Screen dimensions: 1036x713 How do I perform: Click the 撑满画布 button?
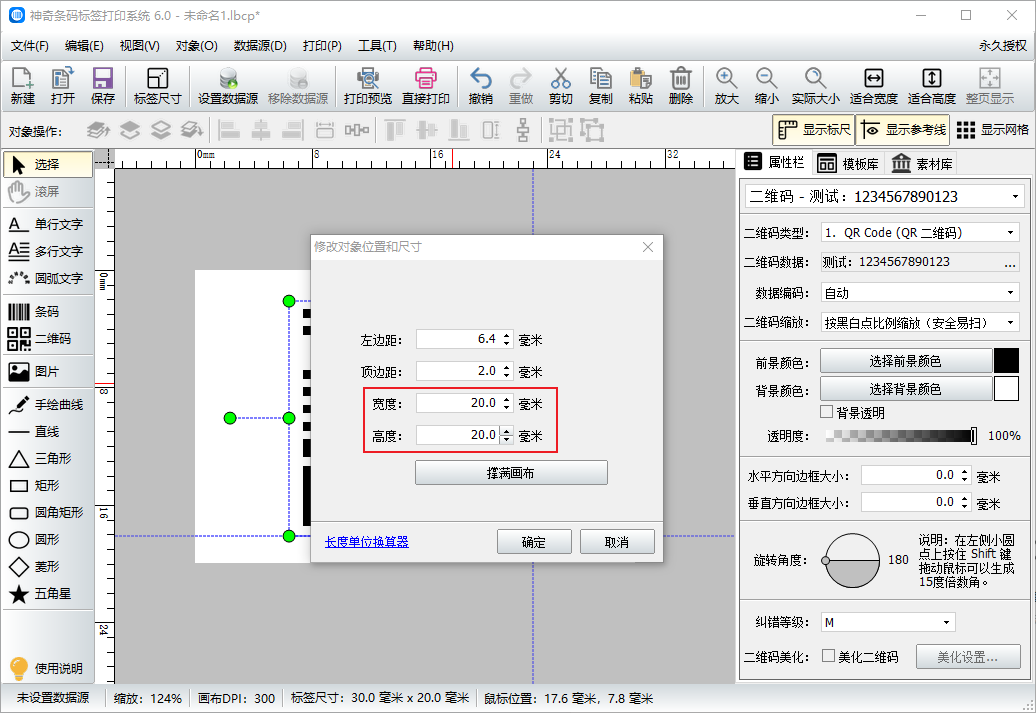pyautogui.click(x=511, y=472)
